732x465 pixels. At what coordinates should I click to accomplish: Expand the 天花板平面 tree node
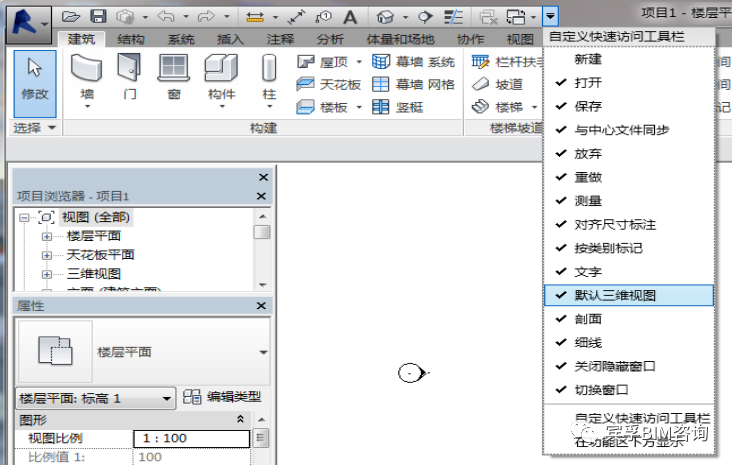coord(47,255)
